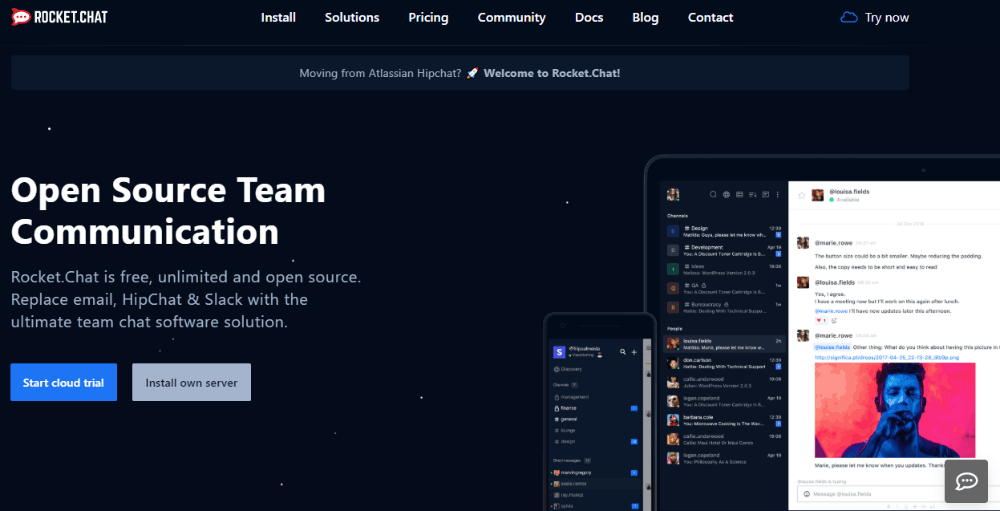
Task: Open the marvingregory direct message on phone
Action: click(x=596, y=472)
